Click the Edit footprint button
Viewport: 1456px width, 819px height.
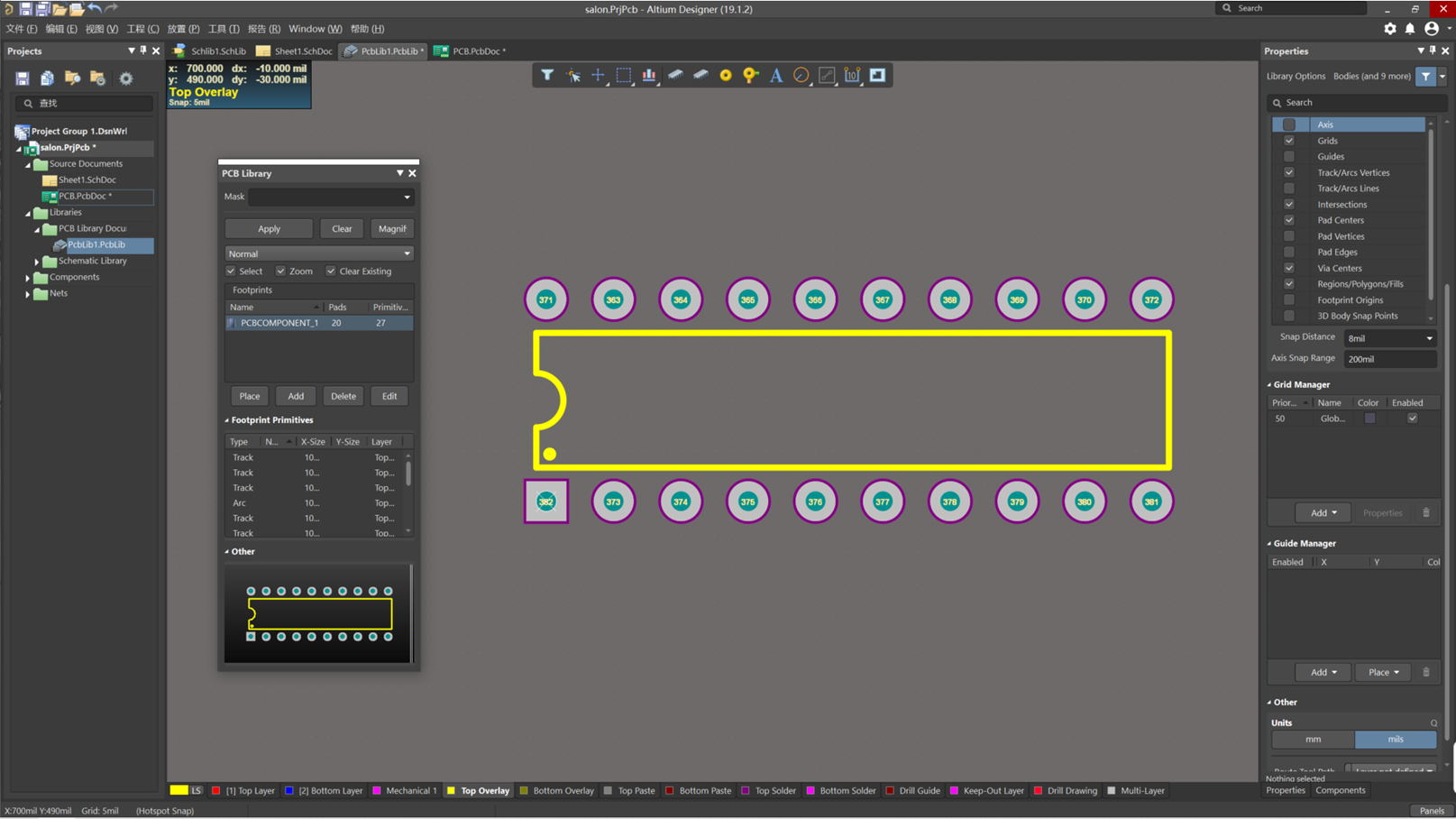pos(389,396)
